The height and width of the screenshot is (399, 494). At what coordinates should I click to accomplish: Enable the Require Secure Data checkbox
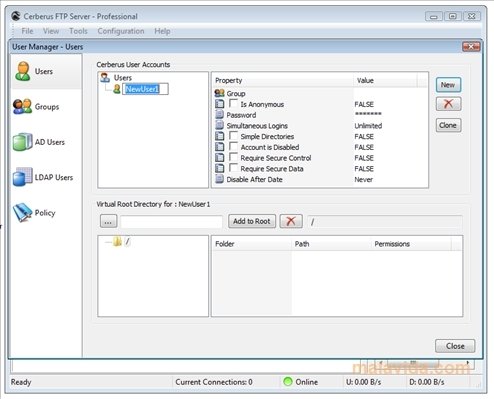tap(234, 168)
